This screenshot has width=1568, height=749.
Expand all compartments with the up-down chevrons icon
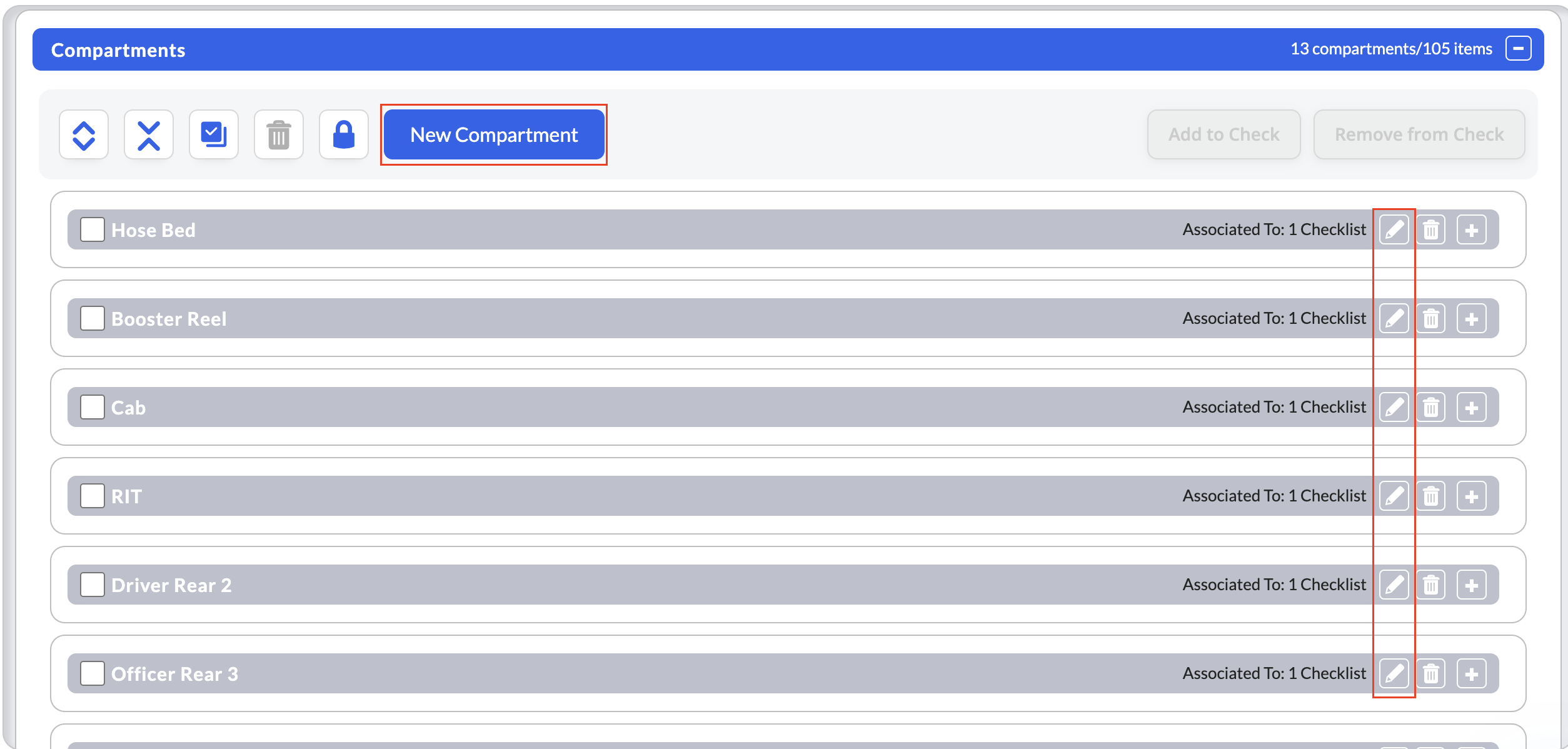pyautogui.click(x=84, y=135)
